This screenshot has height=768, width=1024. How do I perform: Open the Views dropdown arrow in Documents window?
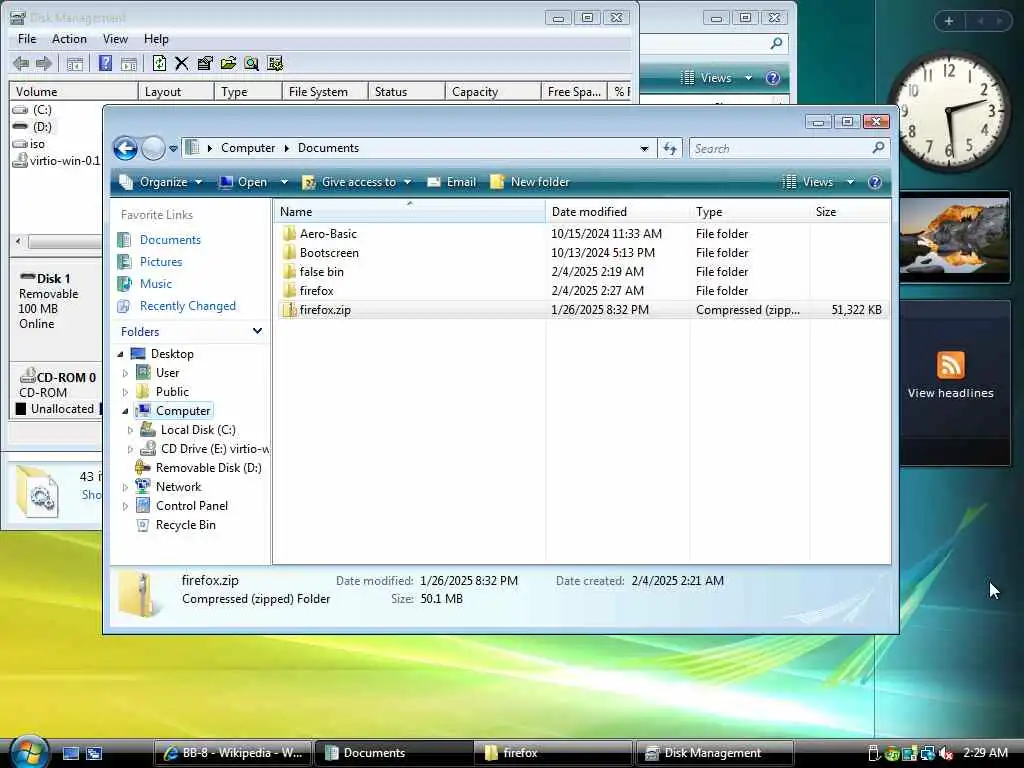(x=850, y=182)
